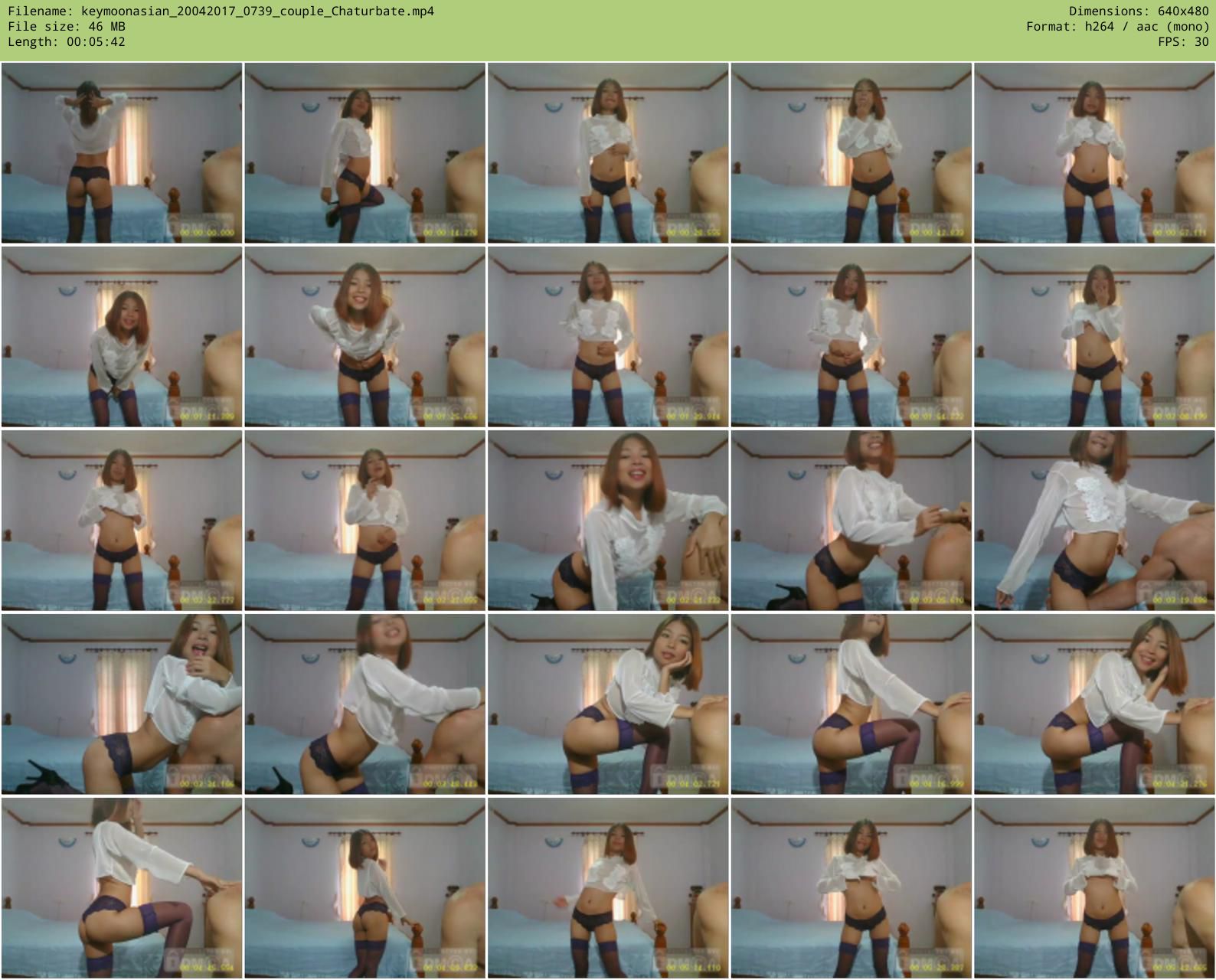Open the frame stamped 00:04:02.721

click(x=608, y=704)
